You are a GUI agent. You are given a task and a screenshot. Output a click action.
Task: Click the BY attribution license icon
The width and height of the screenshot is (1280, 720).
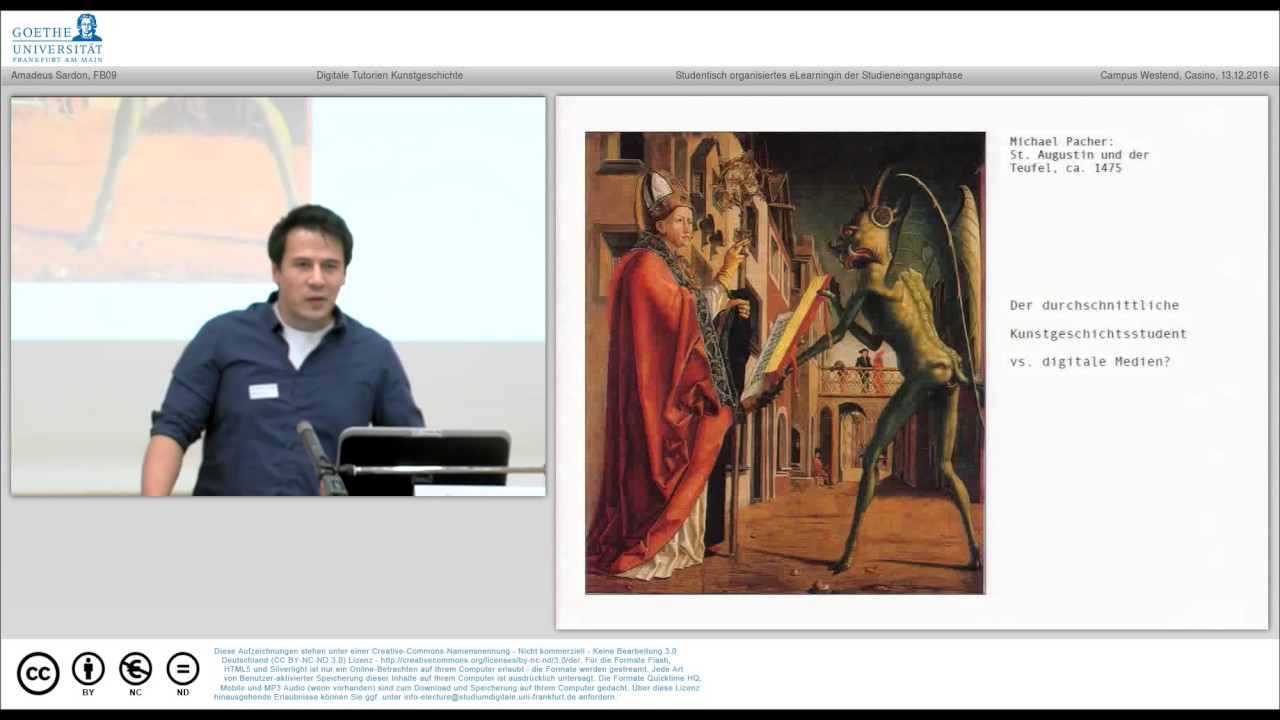[88, 674]
